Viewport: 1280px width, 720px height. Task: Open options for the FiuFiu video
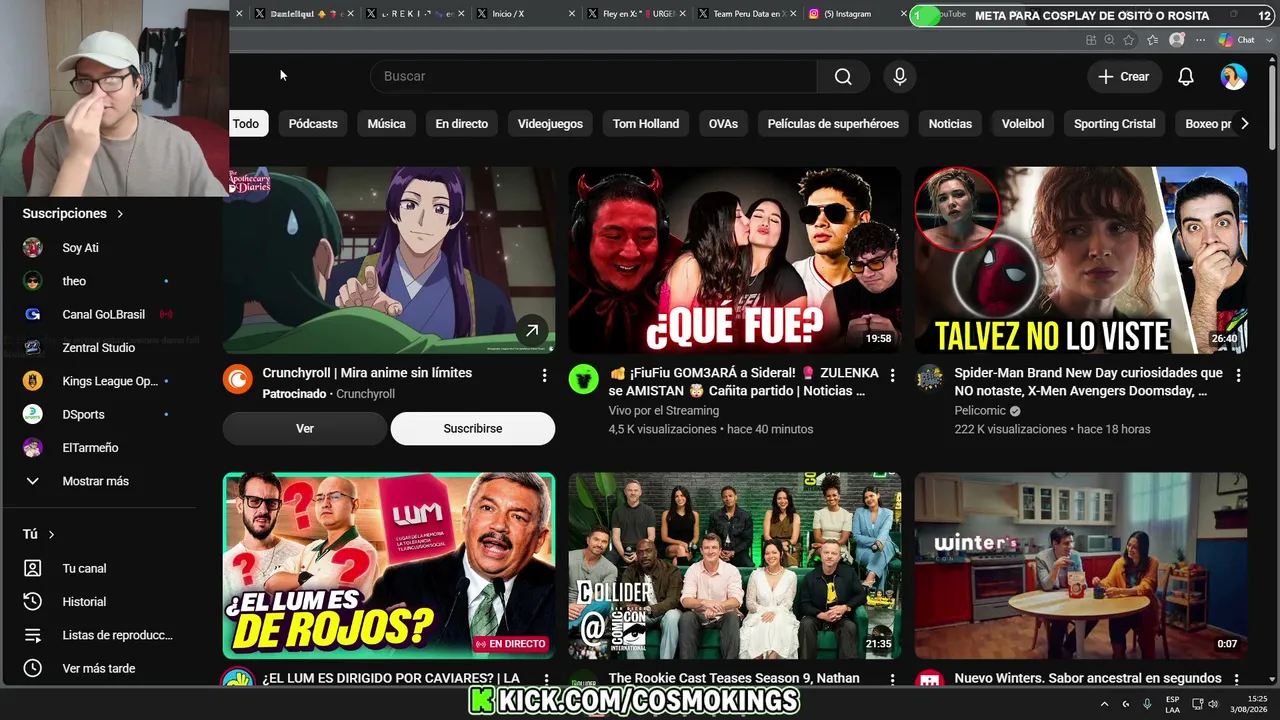pyautogui.click(x=892, y=375)
